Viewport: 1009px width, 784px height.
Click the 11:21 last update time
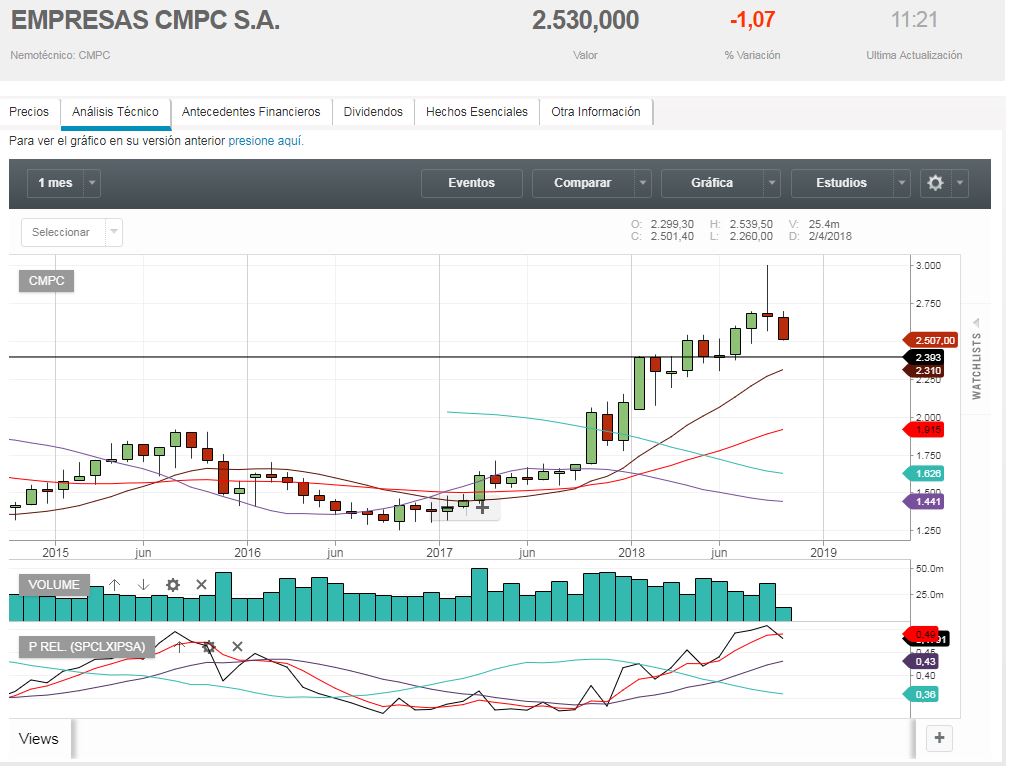914,20
